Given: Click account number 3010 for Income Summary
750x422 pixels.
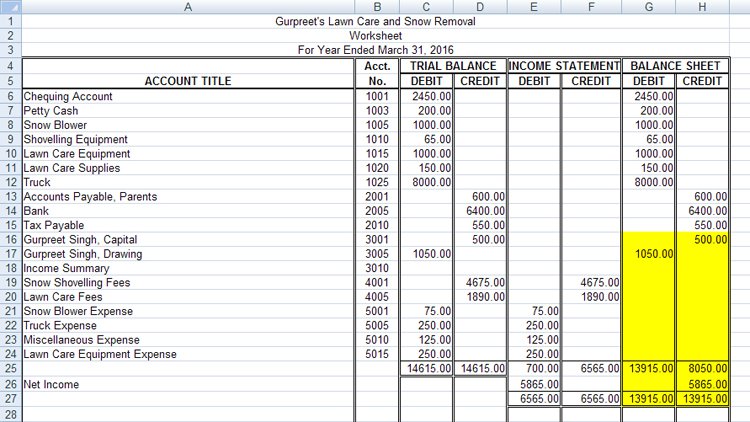Looking at the screenshot, I should tap(376, 269).
